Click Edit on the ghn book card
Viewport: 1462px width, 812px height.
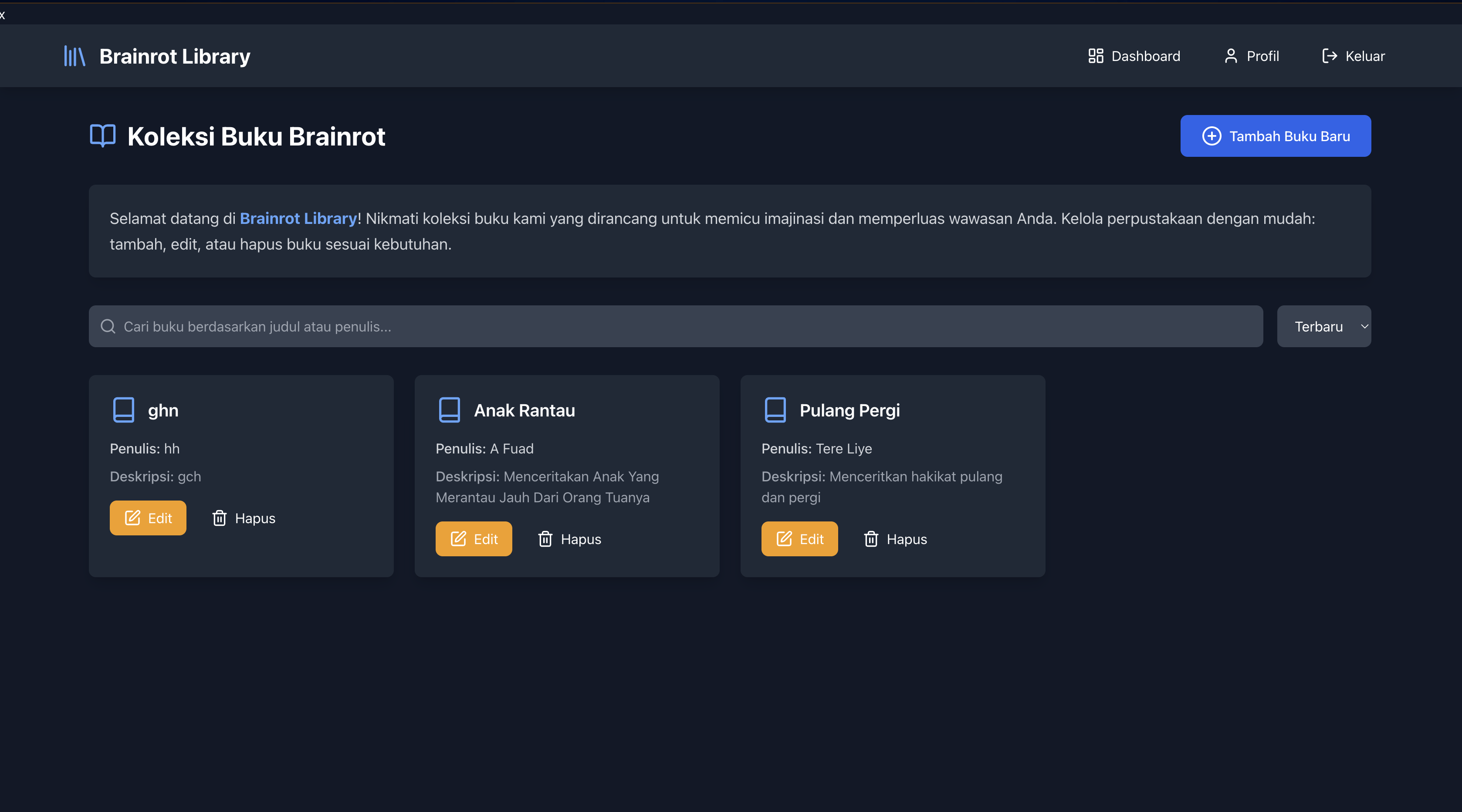click(x=148, y=518)
